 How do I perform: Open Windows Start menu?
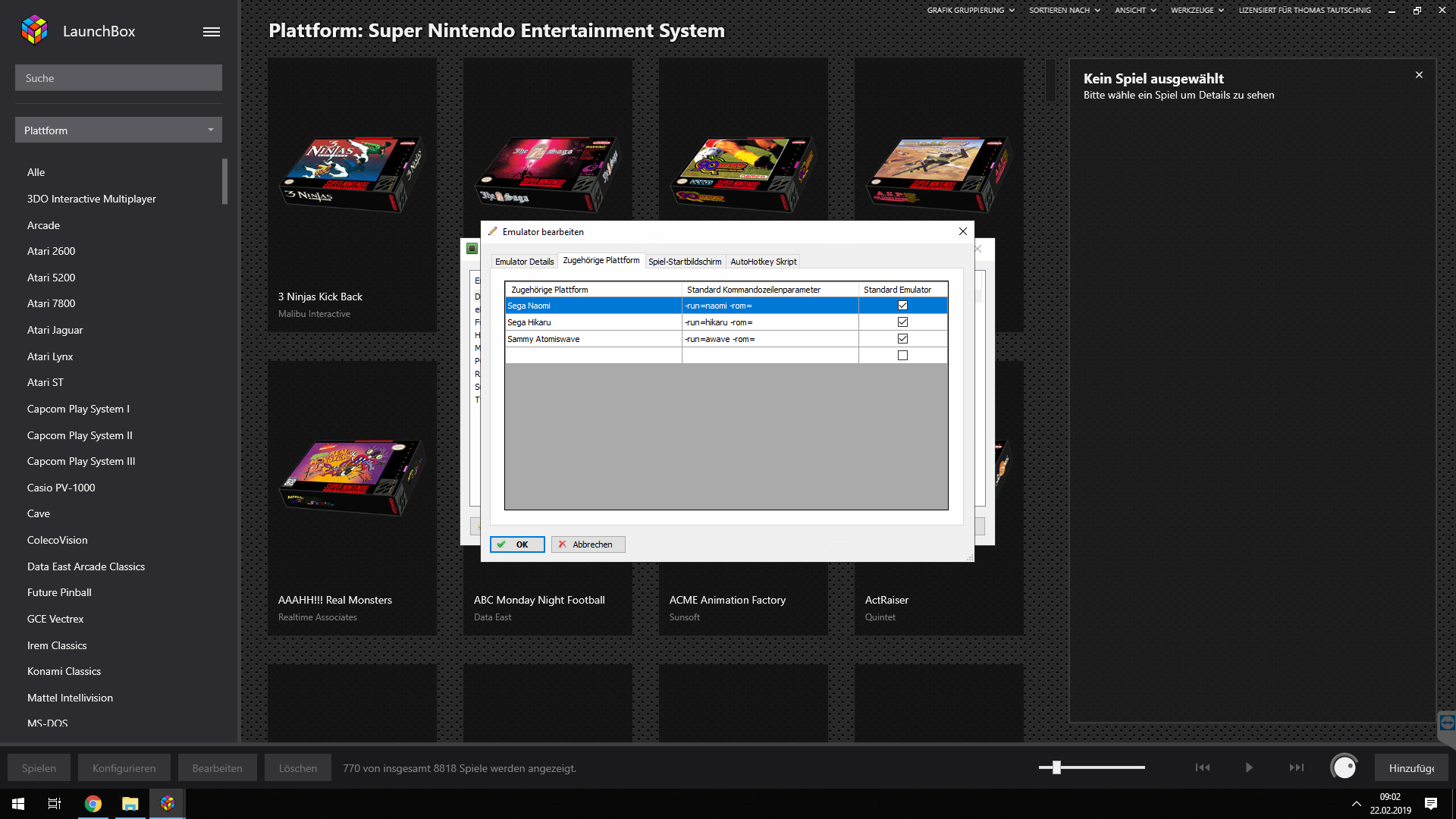(18, 803)
